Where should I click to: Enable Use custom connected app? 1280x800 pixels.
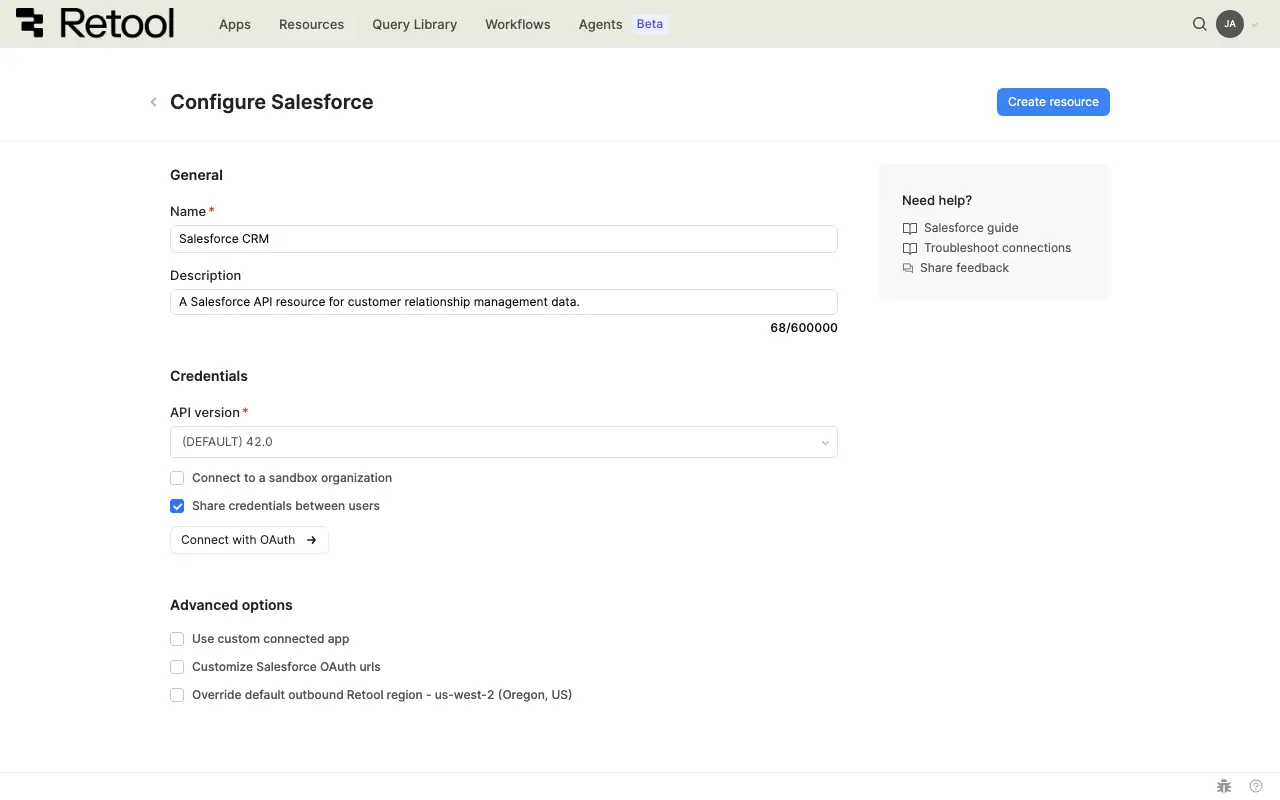point(177,639)
